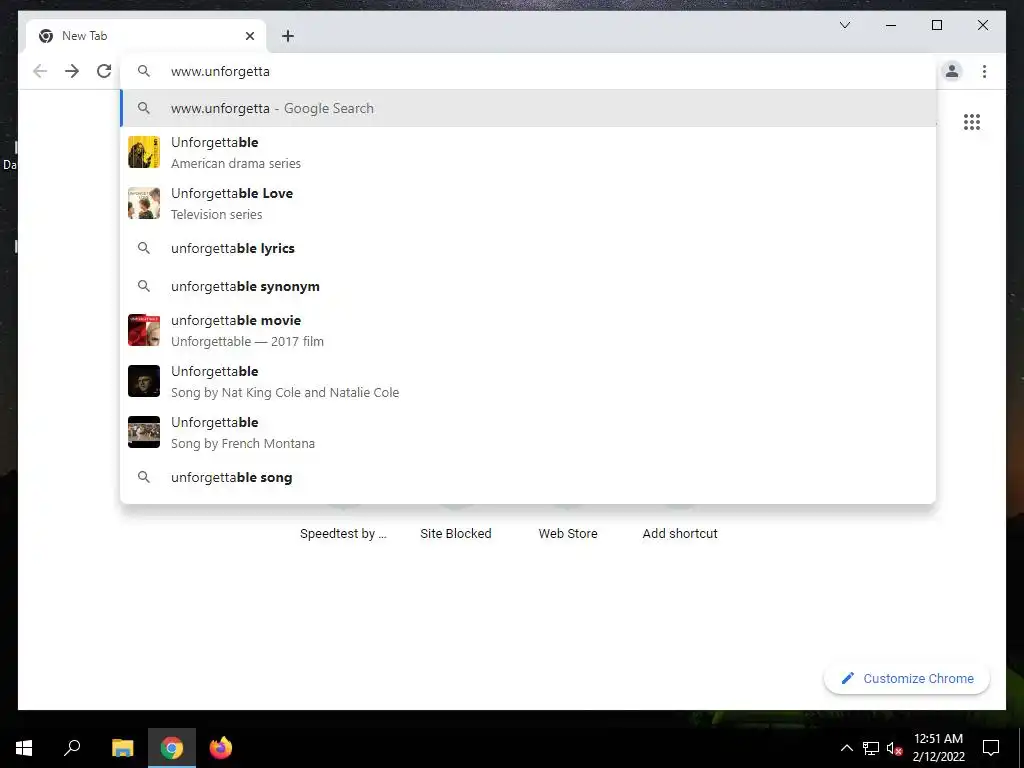Click the omnibox magnifier icon
This screenshot has height=768, width=1024.
point(144,71)
